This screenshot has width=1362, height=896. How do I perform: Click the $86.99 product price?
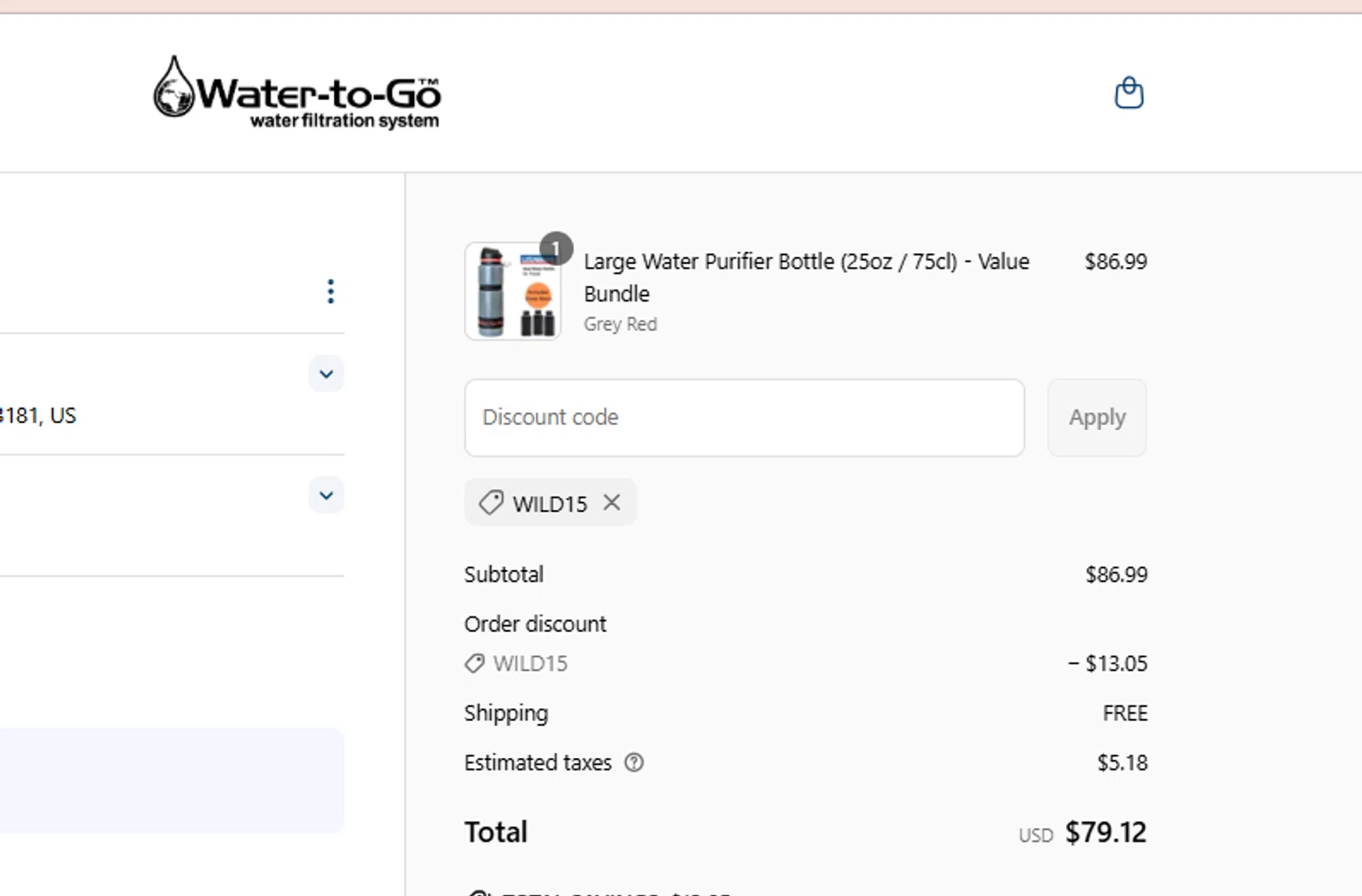(1116, 261)
